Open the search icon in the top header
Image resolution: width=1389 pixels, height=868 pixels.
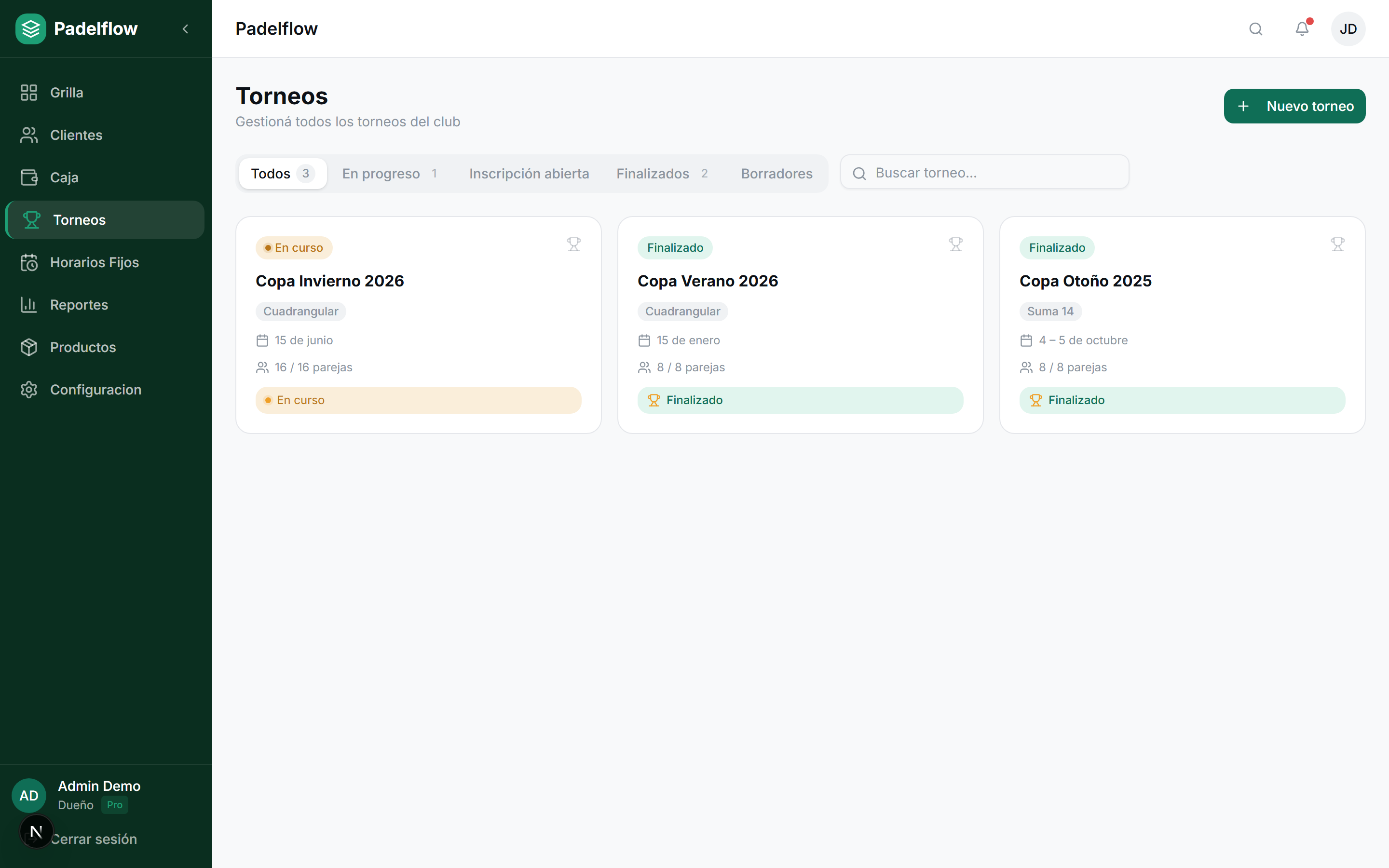1256,29
